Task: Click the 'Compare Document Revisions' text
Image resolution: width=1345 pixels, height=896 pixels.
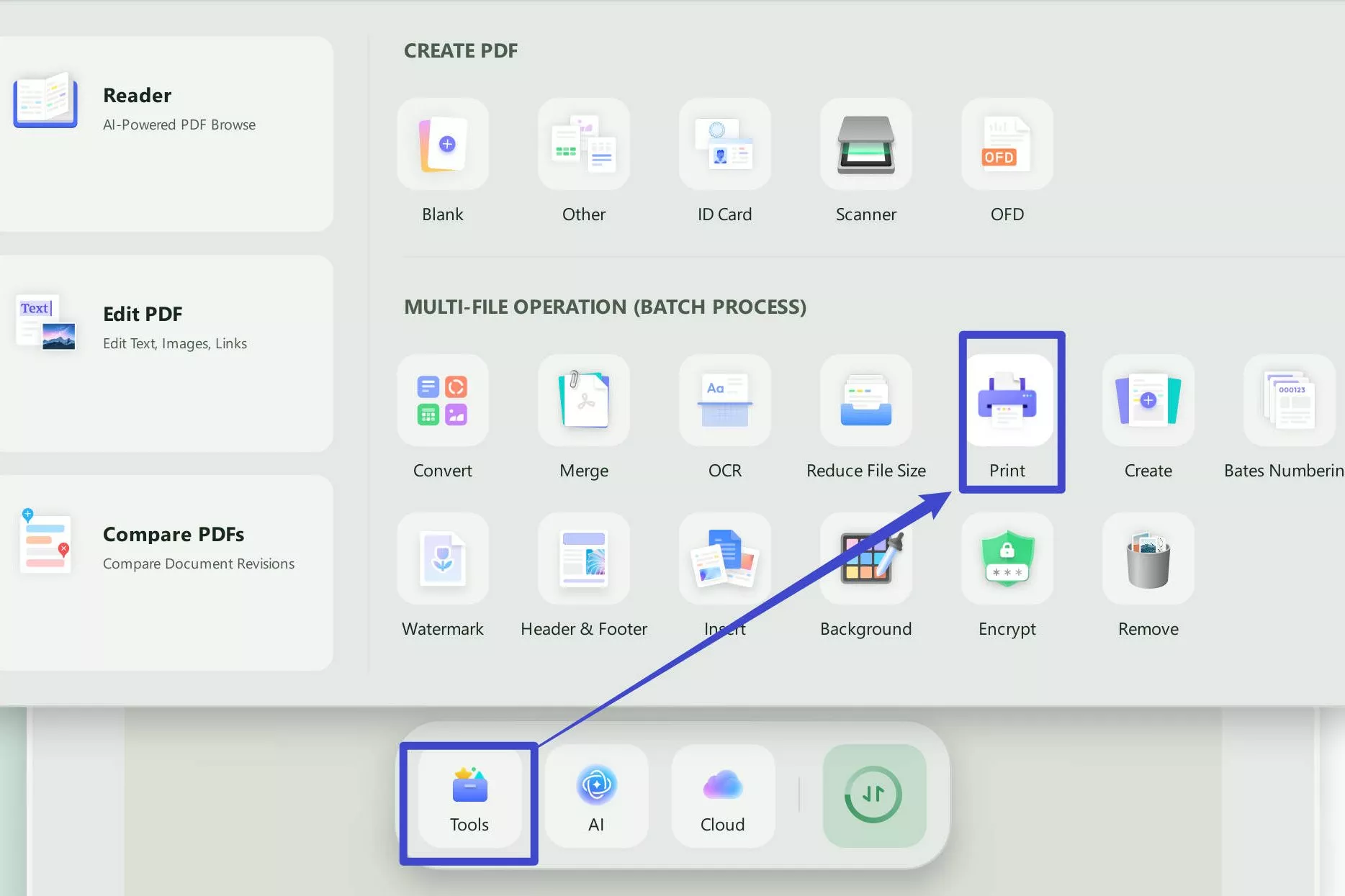Action: (199, 564)
